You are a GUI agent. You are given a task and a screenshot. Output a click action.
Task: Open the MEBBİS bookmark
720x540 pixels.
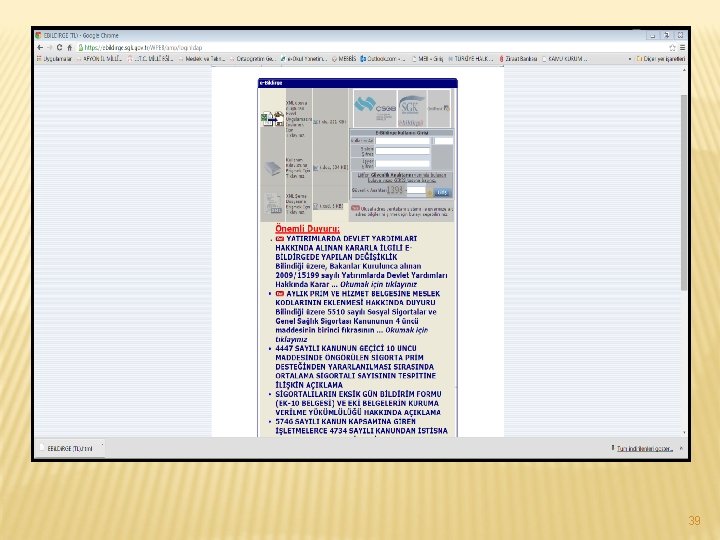(x=343, y=59)
